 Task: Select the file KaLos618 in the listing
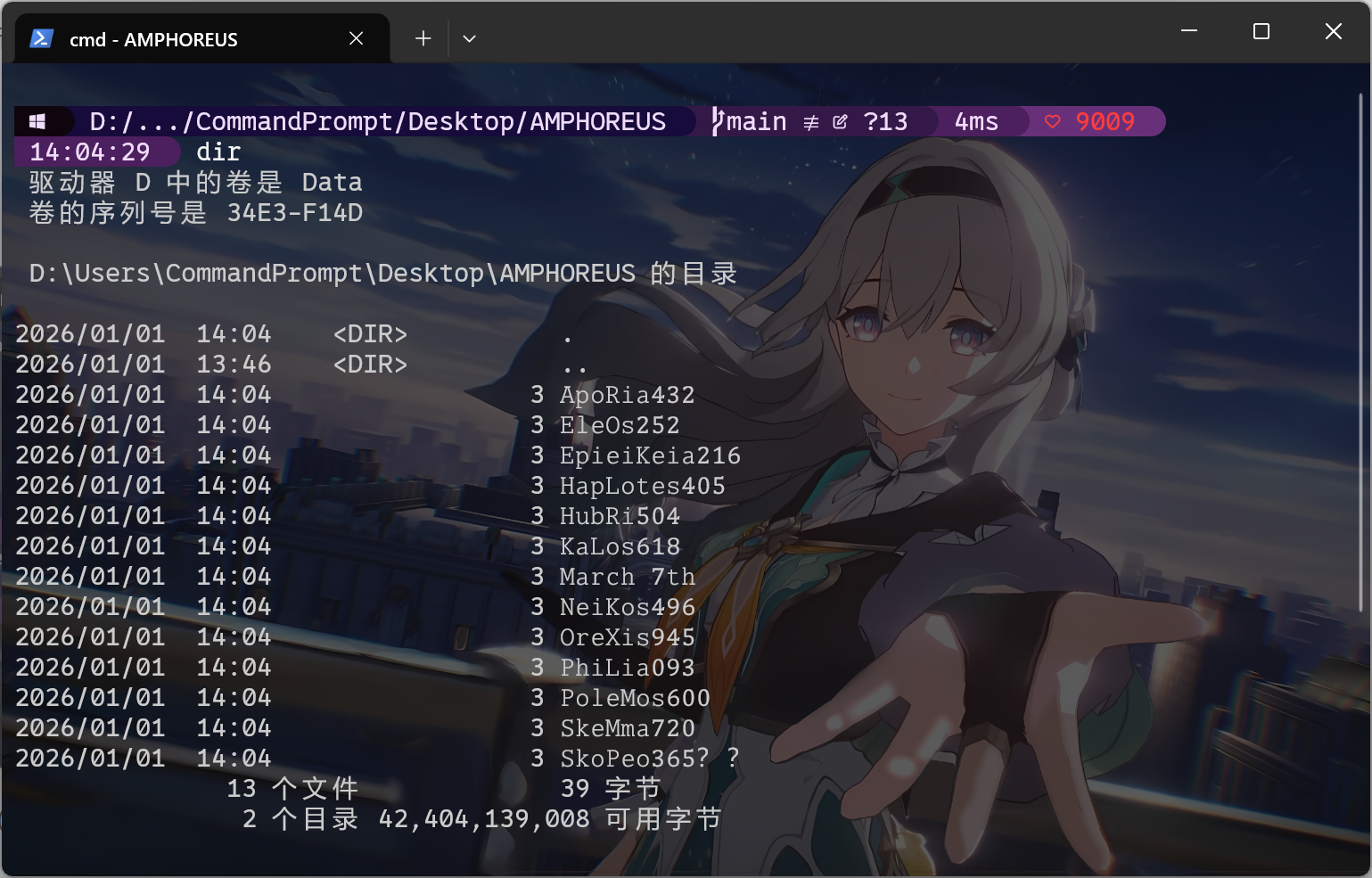point(620,546)
